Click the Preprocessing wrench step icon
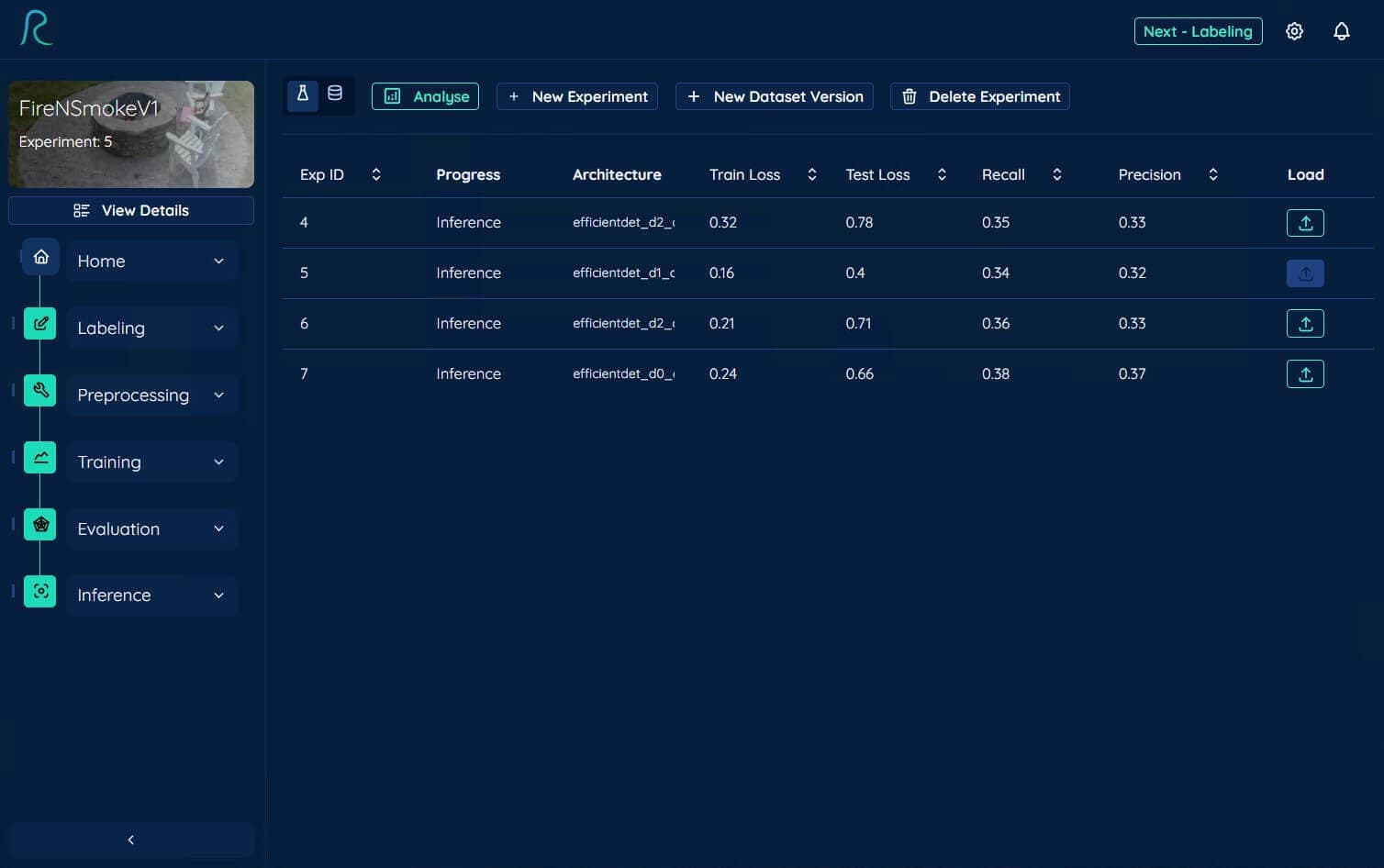Image resolution: width=1384 pixels, height=868 pixels. click(x=40, y=391)
